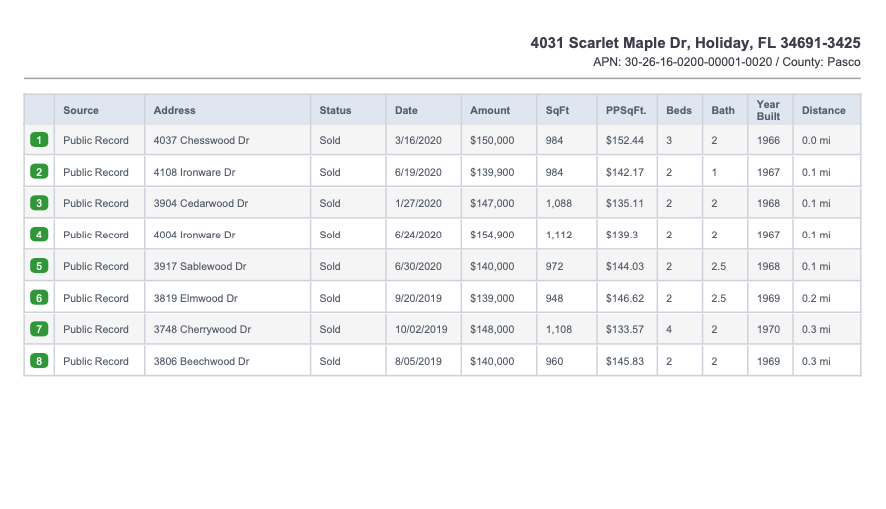Click the green number 1 badge
Screen dimensions: 886x509
39,140
